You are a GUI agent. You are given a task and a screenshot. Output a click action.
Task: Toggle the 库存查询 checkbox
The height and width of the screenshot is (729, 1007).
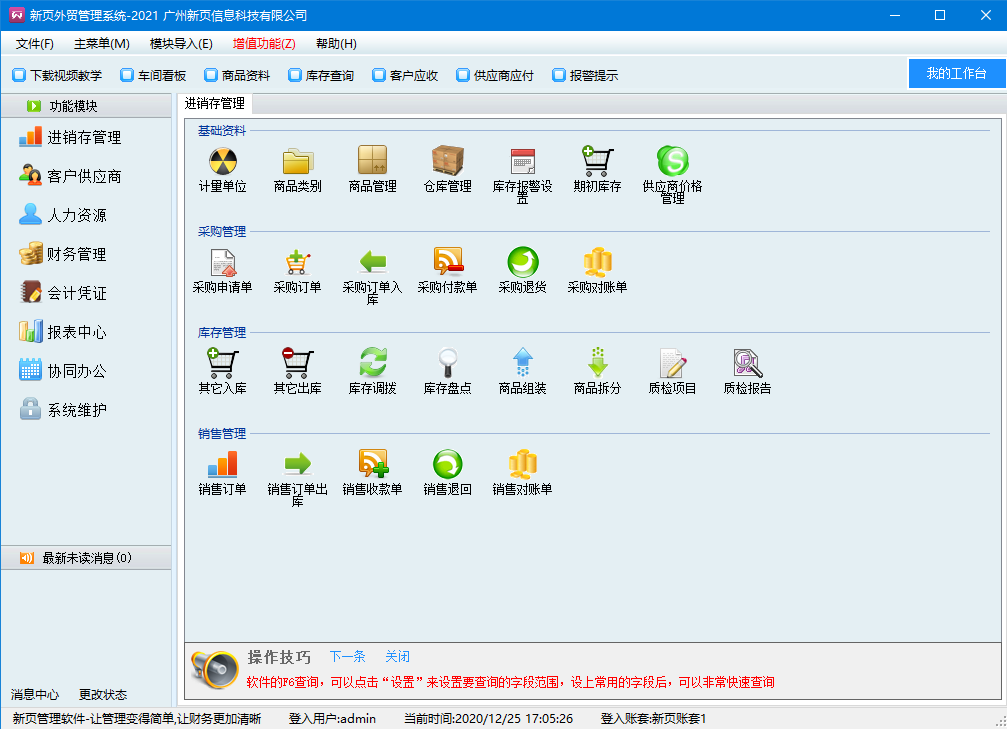[295, 75]
